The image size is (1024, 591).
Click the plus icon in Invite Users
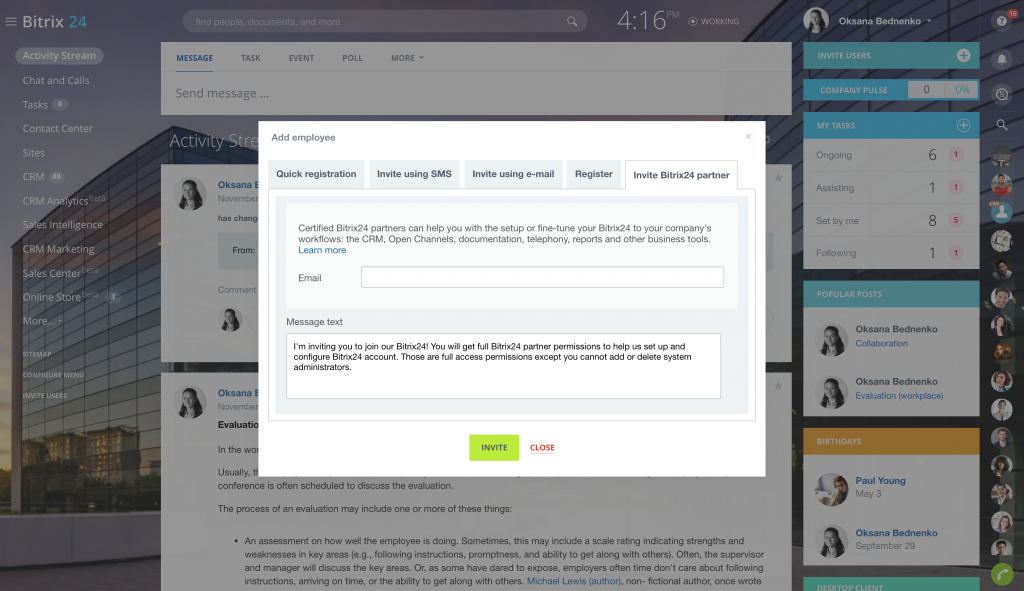coord(963,56)
